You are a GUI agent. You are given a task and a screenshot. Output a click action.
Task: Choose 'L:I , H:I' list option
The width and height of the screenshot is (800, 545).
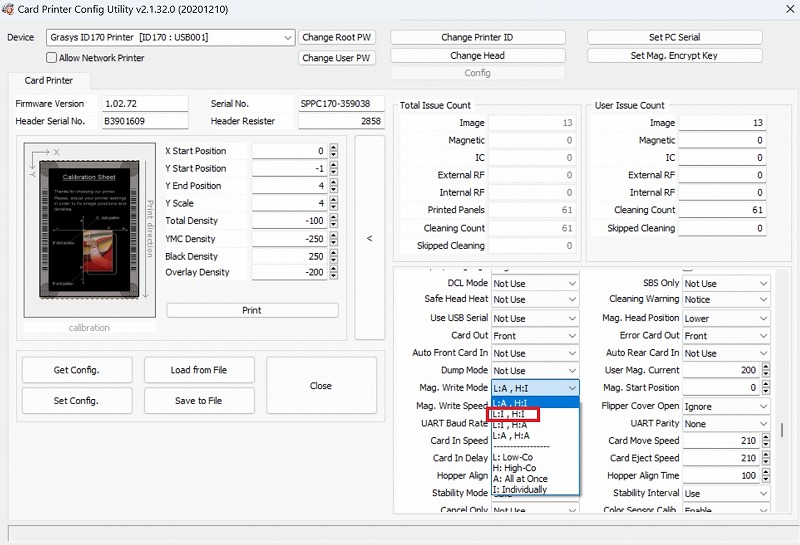535,414
